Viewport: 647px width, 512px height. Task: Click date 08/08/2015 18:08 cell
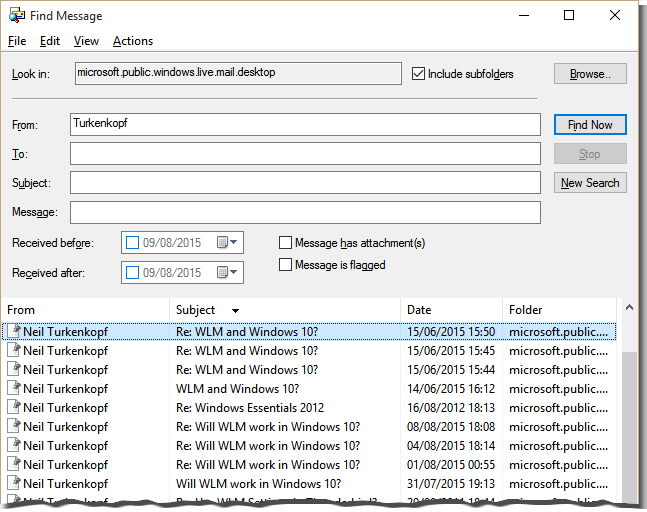[x=451, y=427]
